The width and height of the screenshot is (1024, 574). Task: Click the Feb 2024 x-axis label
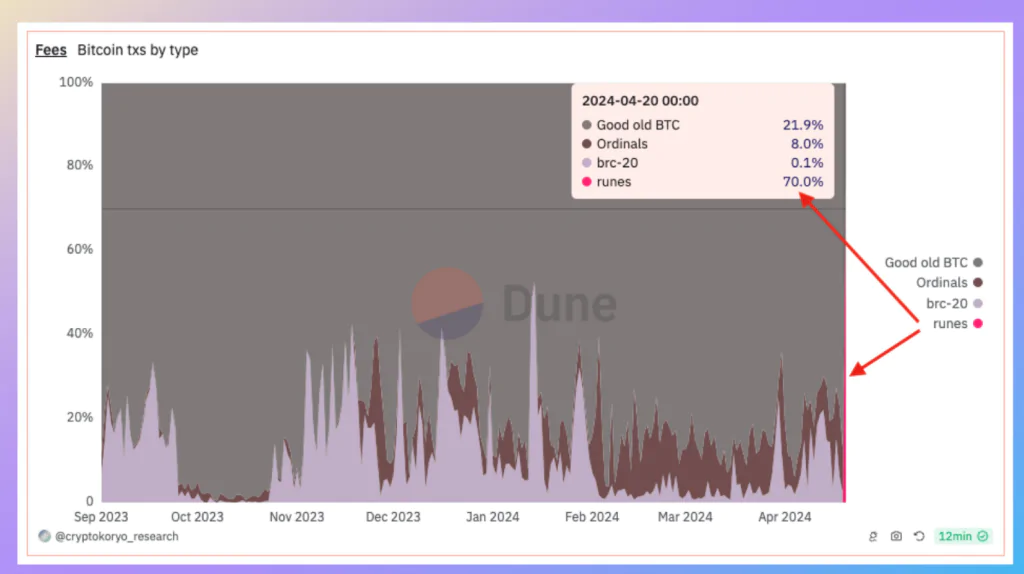(592, 517)
